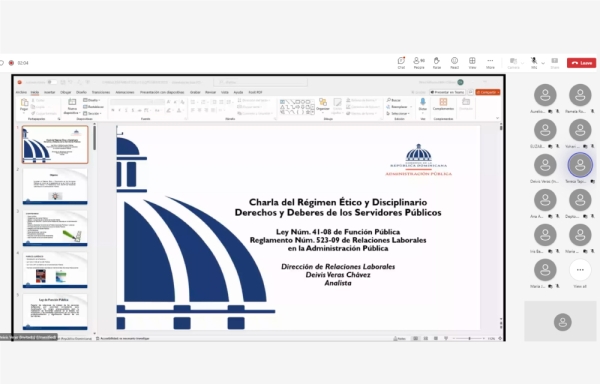Open the meeting Chat panel
Image resolution: width=600 pixels, height=384 pixels.
coord(401,63)
